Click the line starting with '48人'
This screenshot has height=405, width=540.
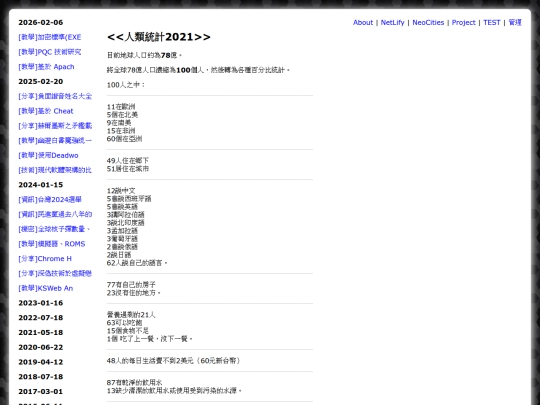coord(174,361)
